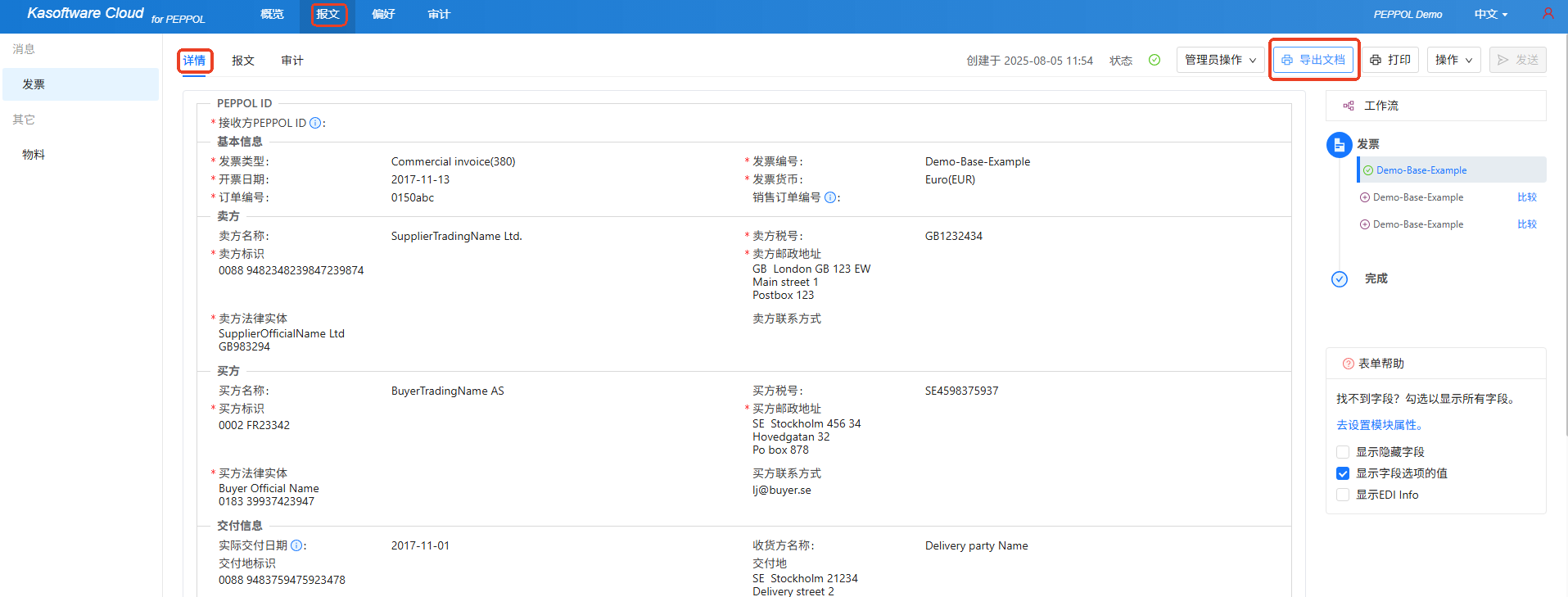Toggle the 显示EDI Info checkbox
Image resolution: width=1568 pixels, height=597 pixels.
(1343, 495)
